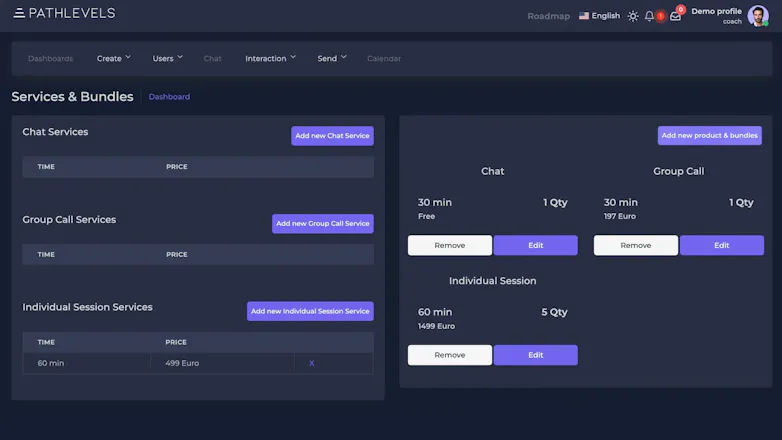This screenshot has height=440, width=782.
Task: Click the '5 Qty' label
Action: pos(554,312)
